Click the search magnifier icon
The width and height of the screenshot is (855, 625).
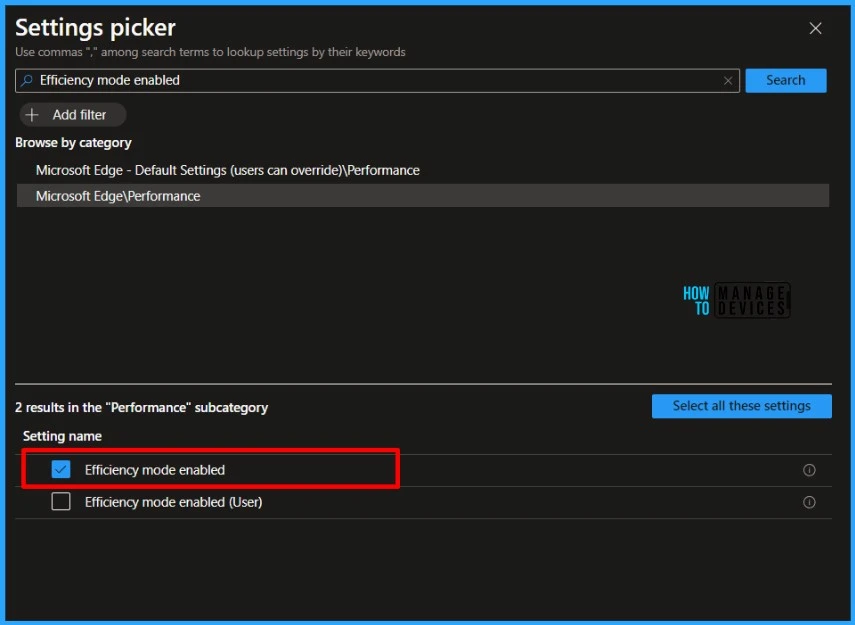(26, 81)
